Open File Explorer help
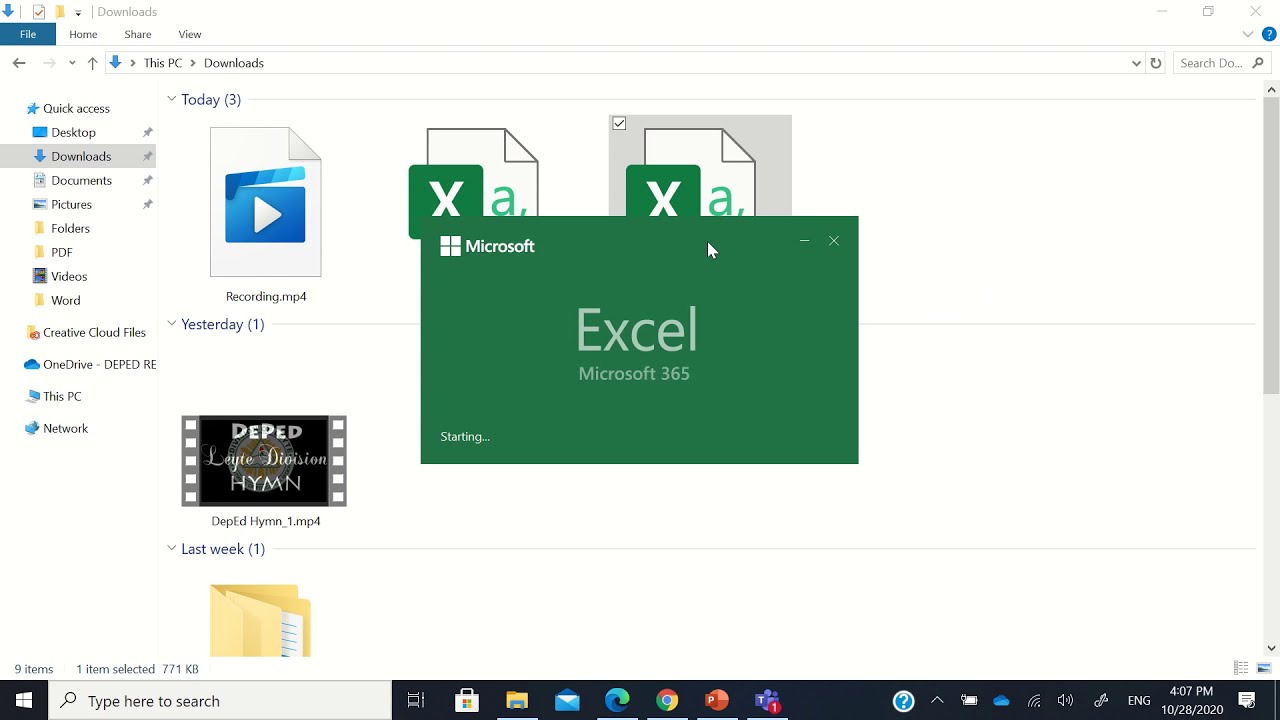1280x720 pixels. (1269, 34)
